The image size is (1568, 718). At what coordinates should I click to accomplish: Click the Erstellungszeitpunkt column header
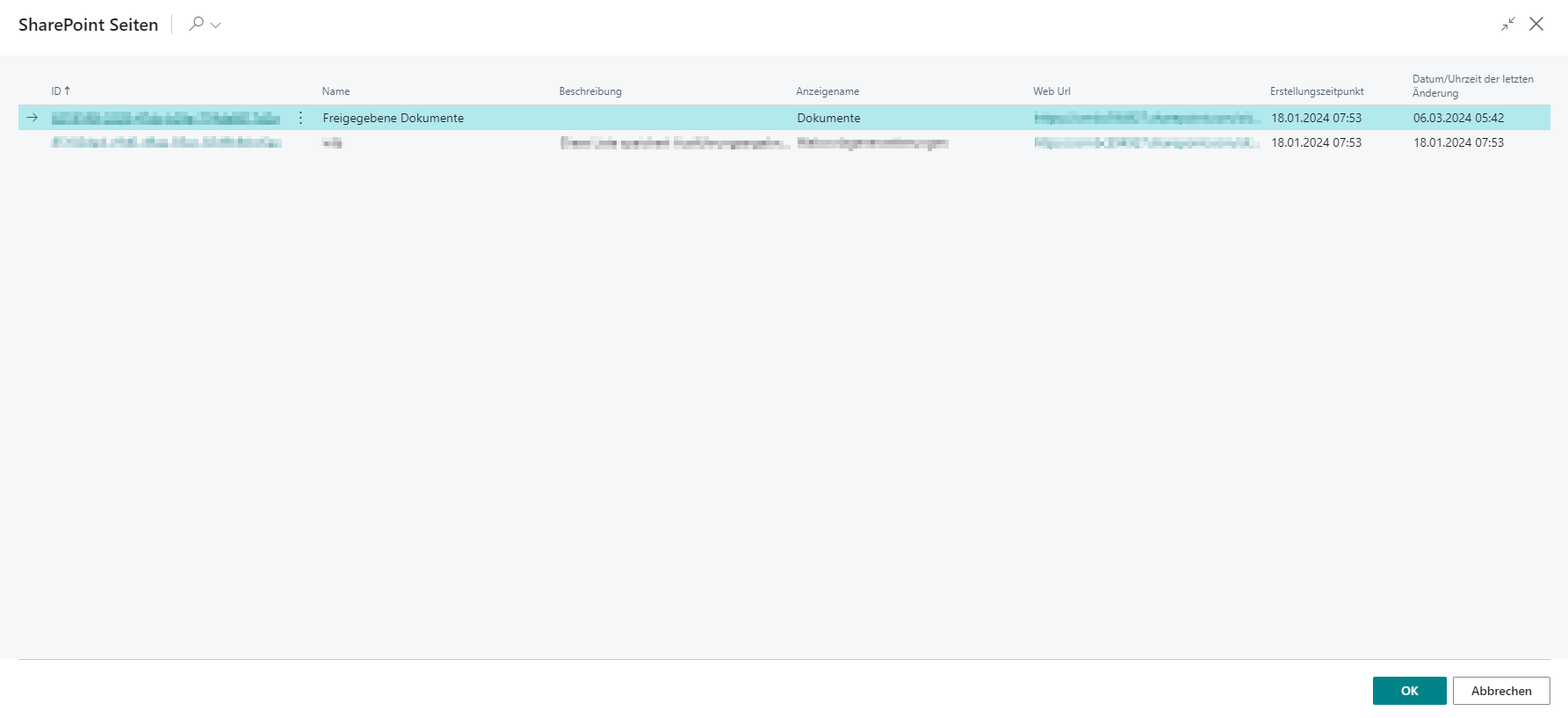click(x=1316, y=91)
